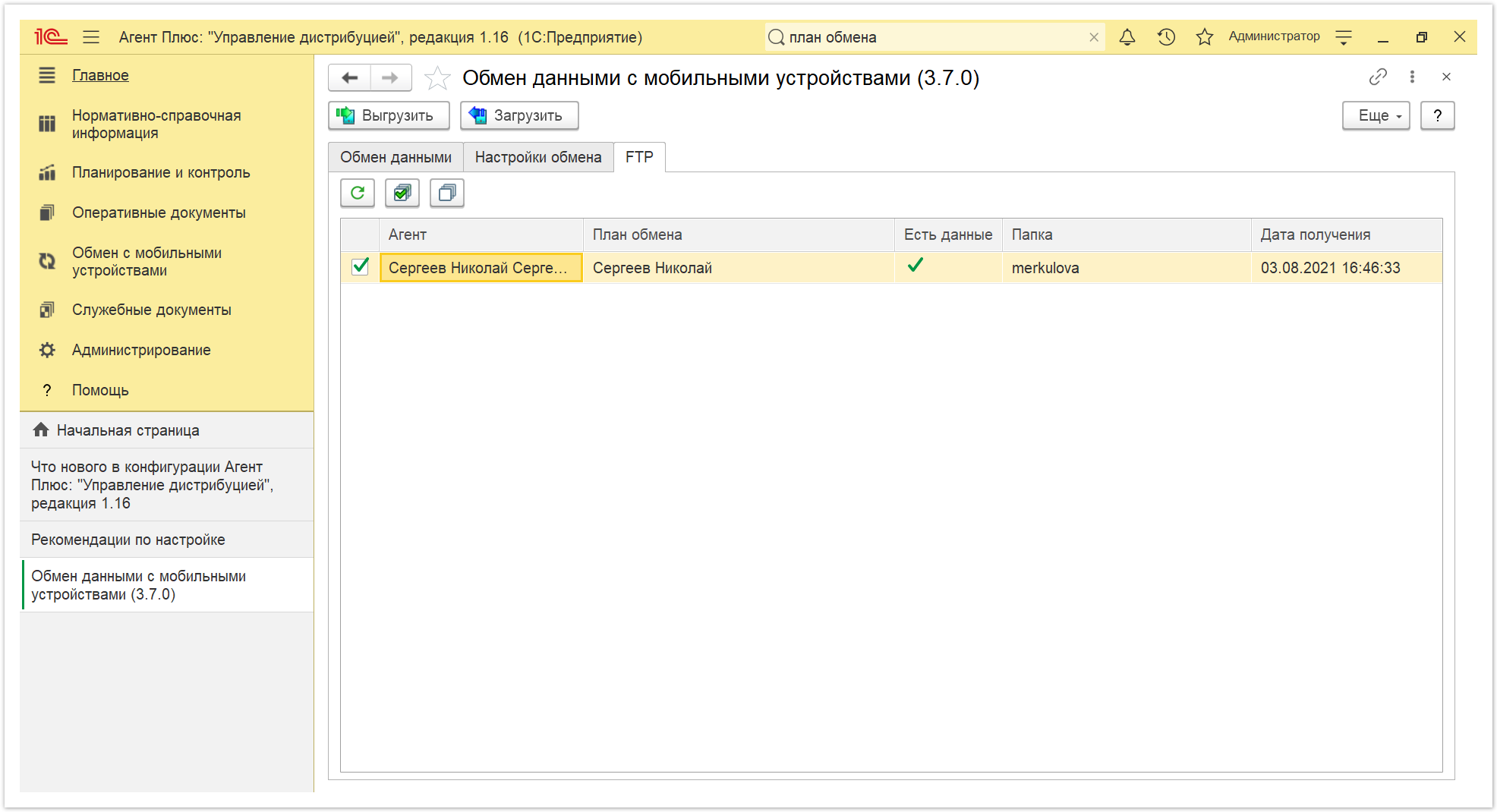Open Помощь section
1497x812 pixels.
pos(100,390)
